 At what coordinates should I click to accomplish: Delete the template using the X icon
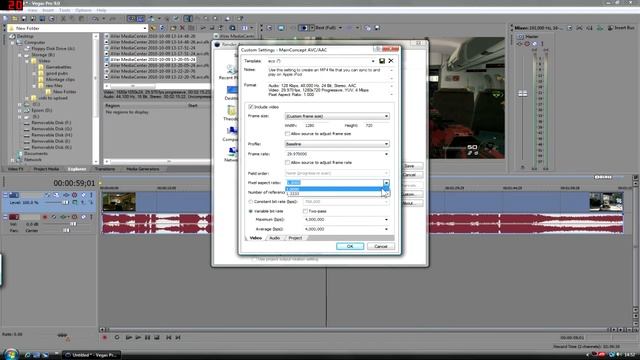tap(391, 61)
